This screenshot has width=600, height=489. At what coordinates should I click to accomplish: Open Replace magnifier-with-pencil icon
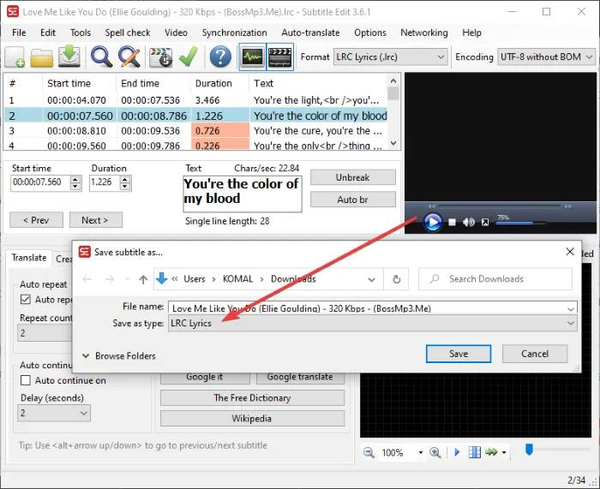pyautogui.click(x=129, y=57)
